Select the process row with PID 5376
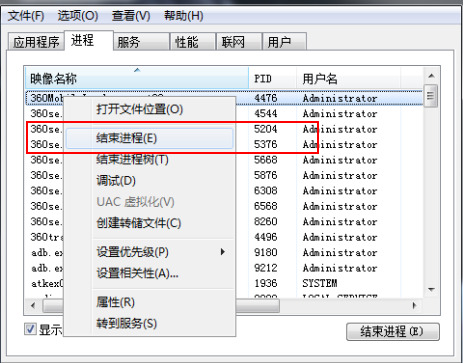The image size is (463, 363). click(x=224, y=144)
